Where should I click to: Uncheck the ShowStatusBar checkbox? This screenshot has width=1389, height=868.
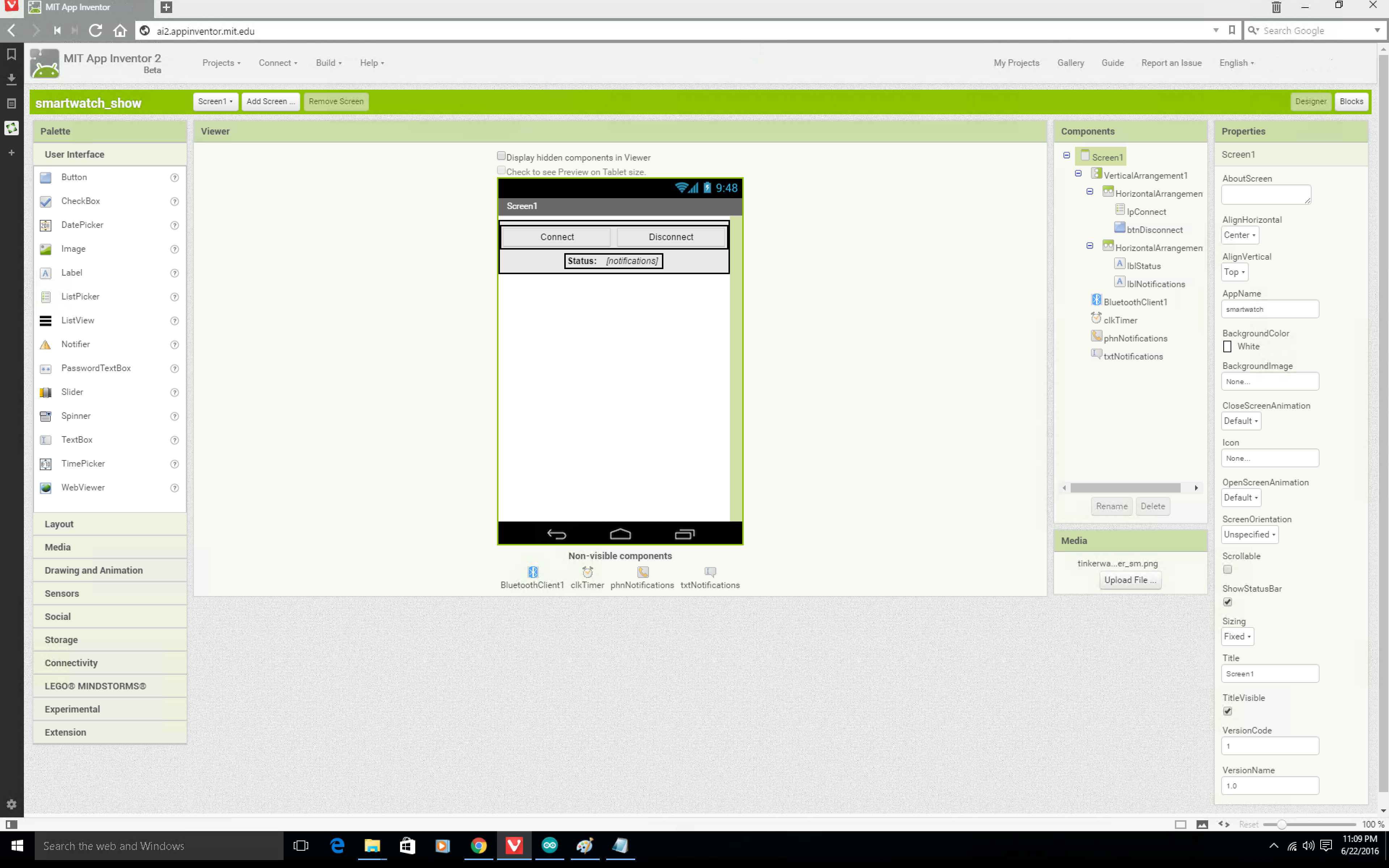coord(1227,602)
